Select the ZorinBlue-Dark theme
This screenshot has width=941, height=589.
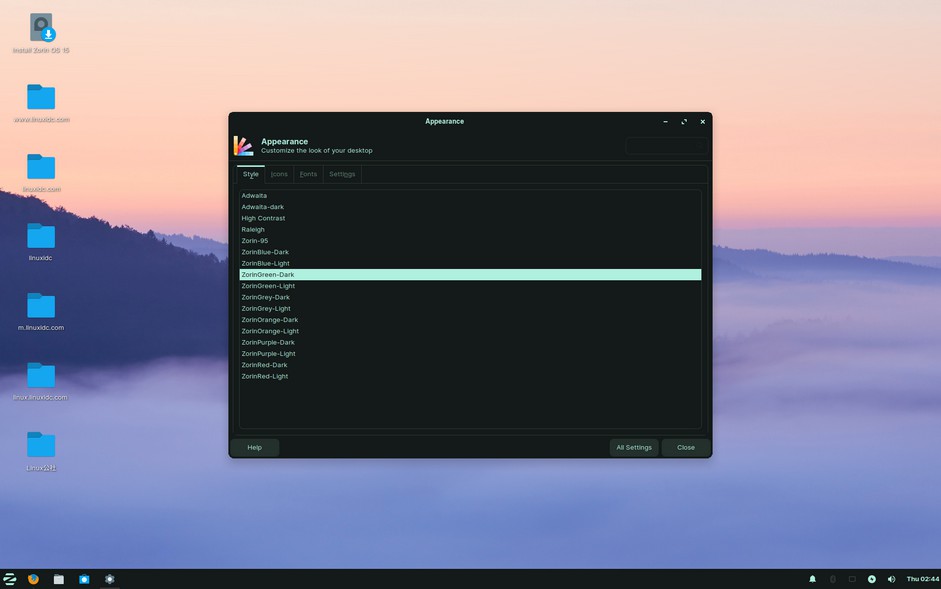click(x=470, y=252)
